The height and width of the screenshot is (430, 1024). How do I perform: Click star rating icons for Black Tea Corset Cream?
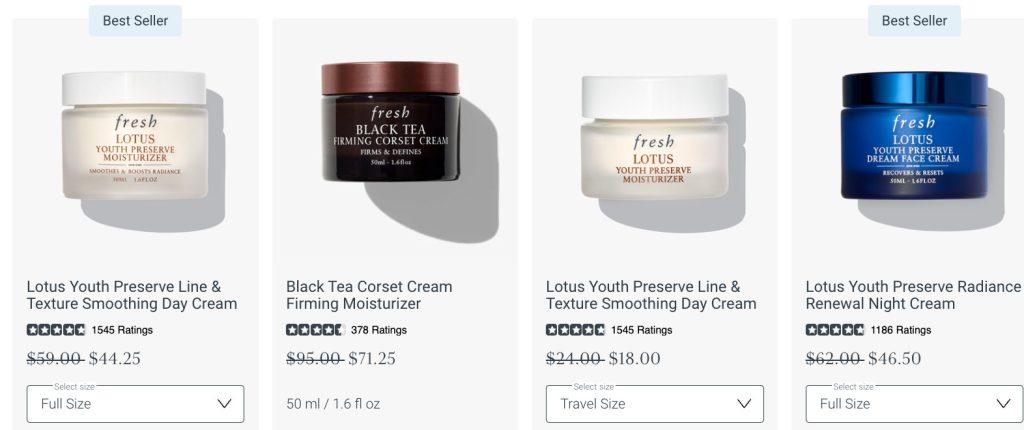point(315,330)
